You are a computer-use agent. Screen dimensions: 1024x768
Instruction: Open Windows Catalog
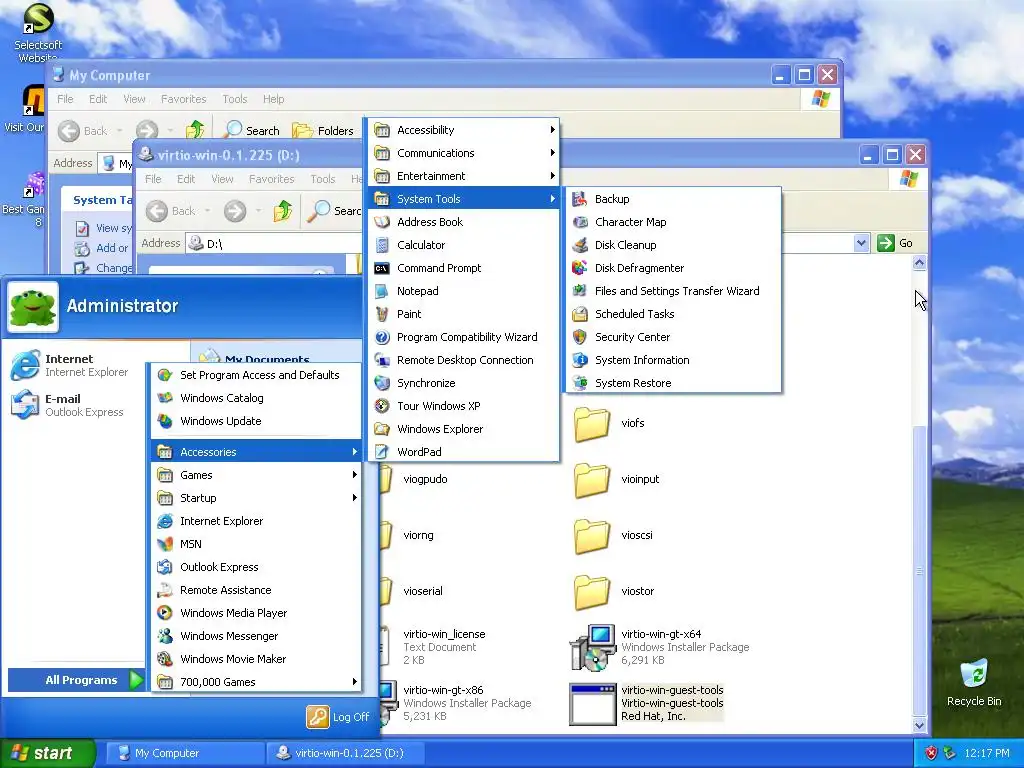pos(257,398)
